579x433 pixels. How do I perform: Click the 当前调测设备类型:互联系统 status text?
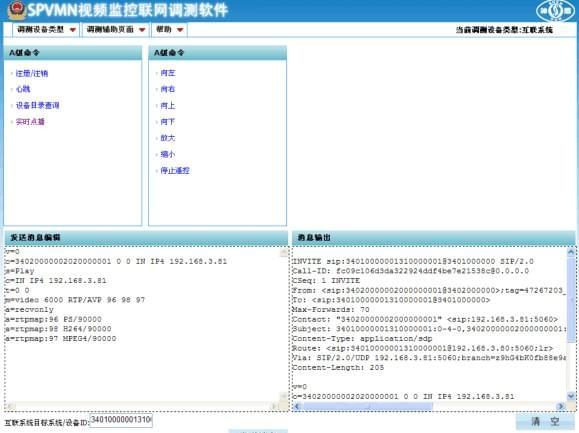click(504, 30)
